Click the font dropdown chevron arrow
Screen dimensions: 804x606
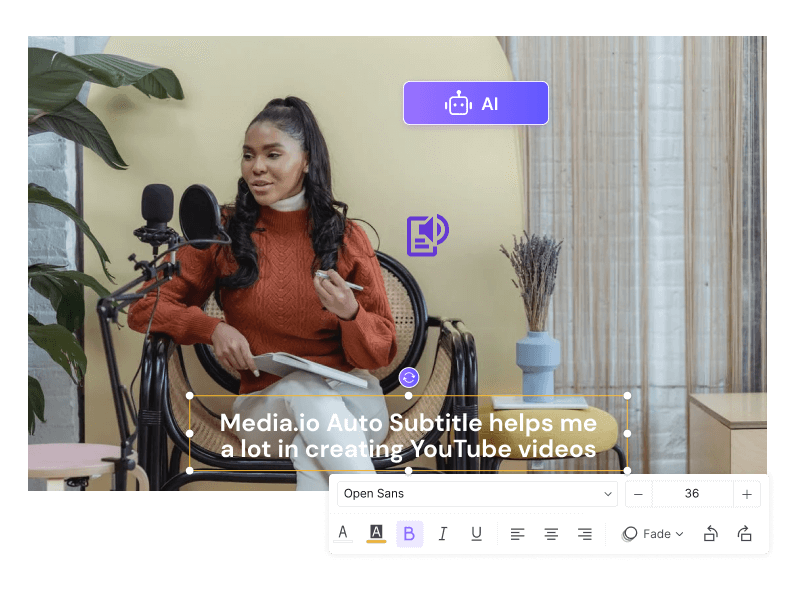[x=608, y=494]
